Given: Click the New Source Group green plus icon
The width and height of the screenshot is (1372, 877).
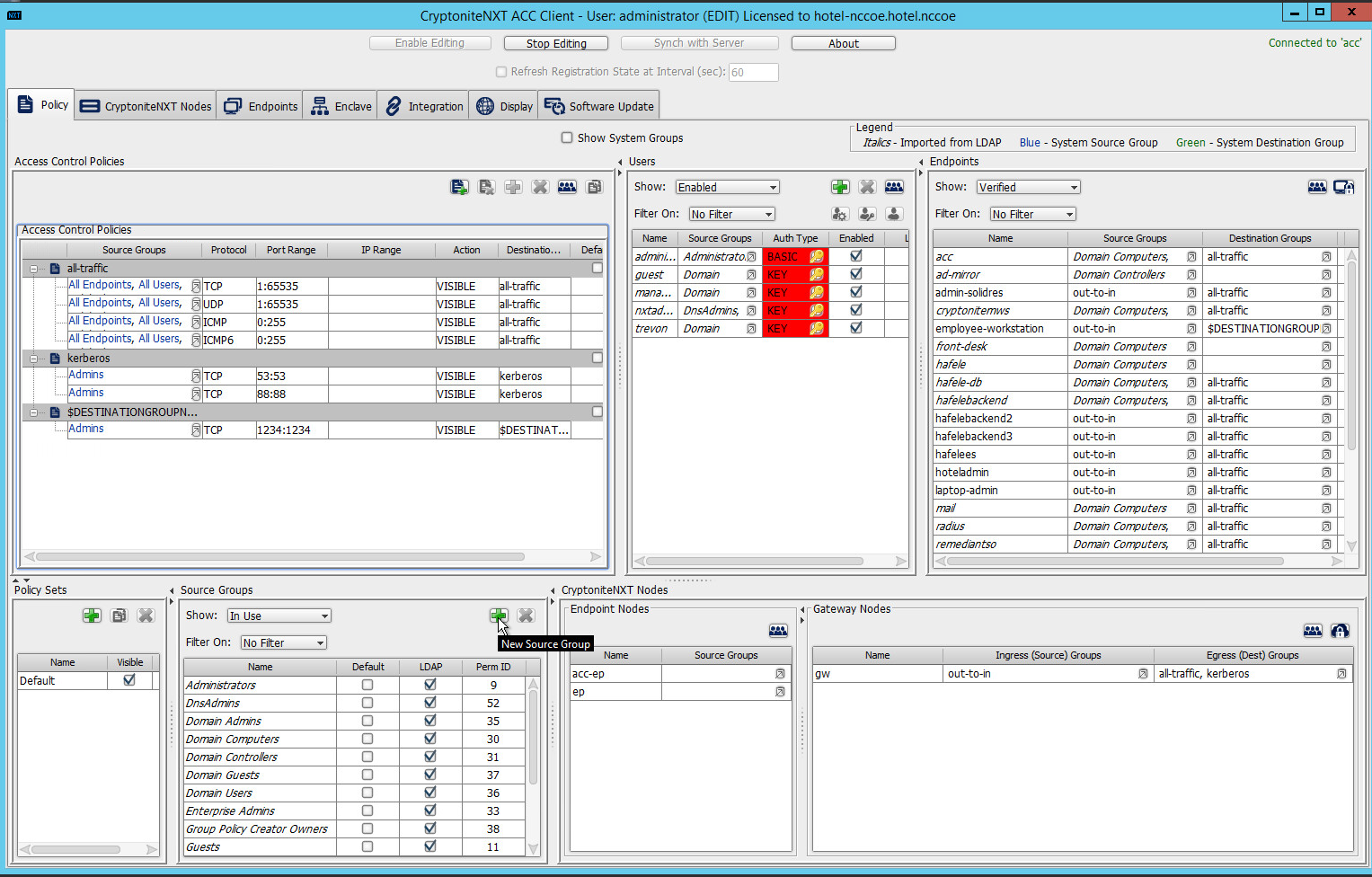Looking at the screenshot, I should [499, 616].
